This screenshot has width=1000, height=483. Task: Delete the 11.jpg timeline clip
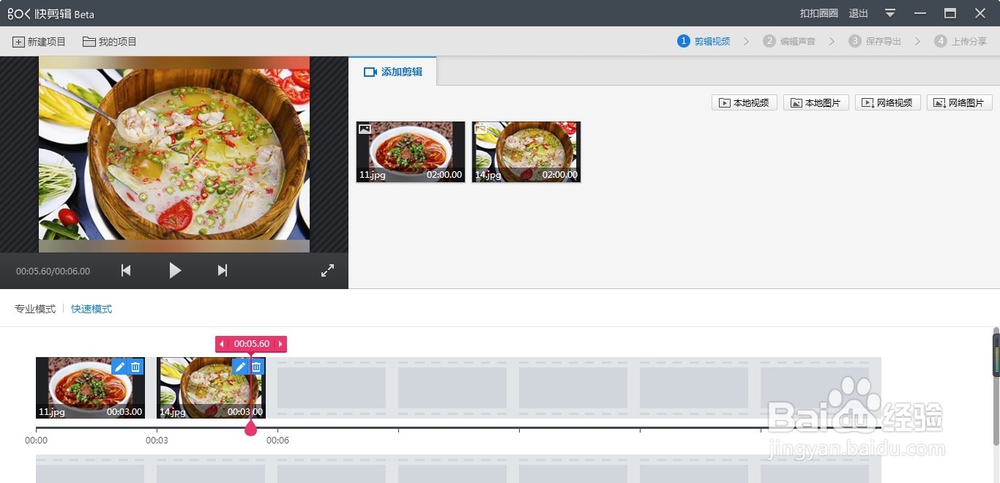[136, 367]
